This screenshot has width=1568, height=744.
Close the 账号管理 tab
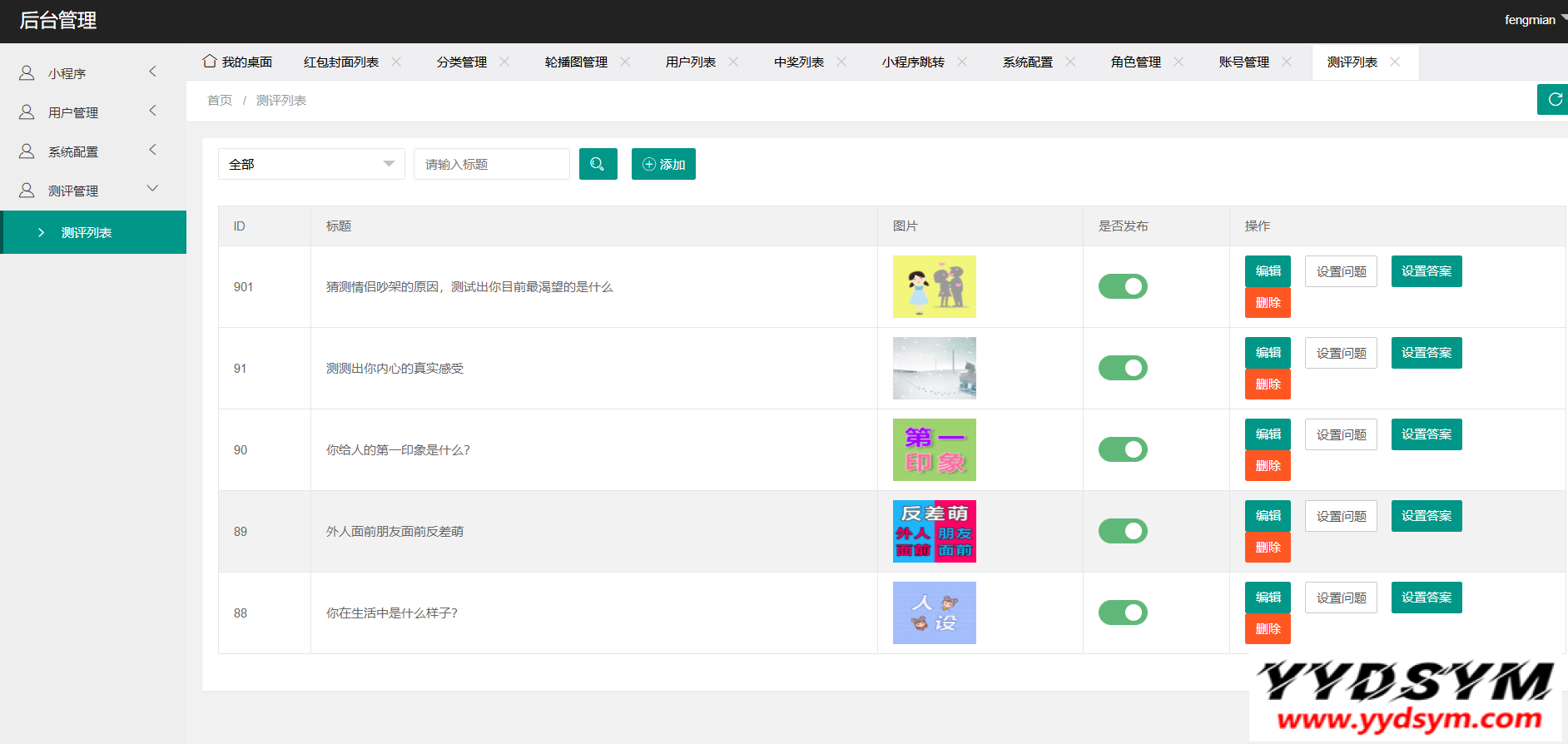click(1287, 62)
